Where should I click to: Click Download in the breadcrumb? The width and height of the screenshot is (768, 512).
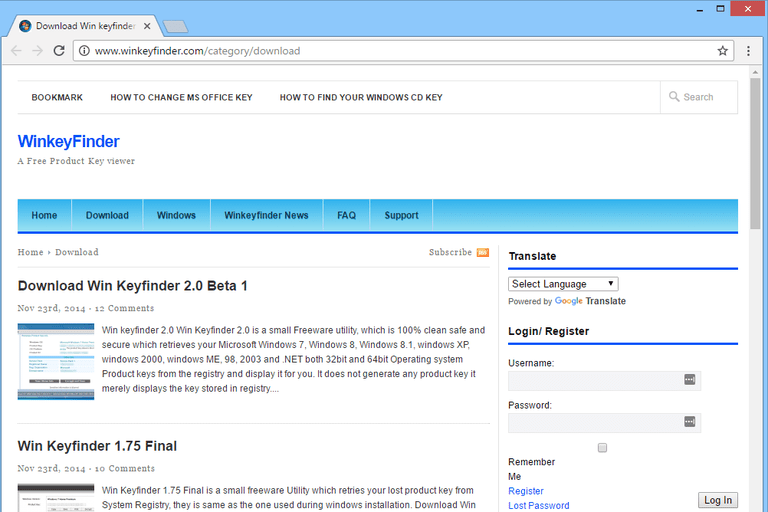(x=77, y=252)
